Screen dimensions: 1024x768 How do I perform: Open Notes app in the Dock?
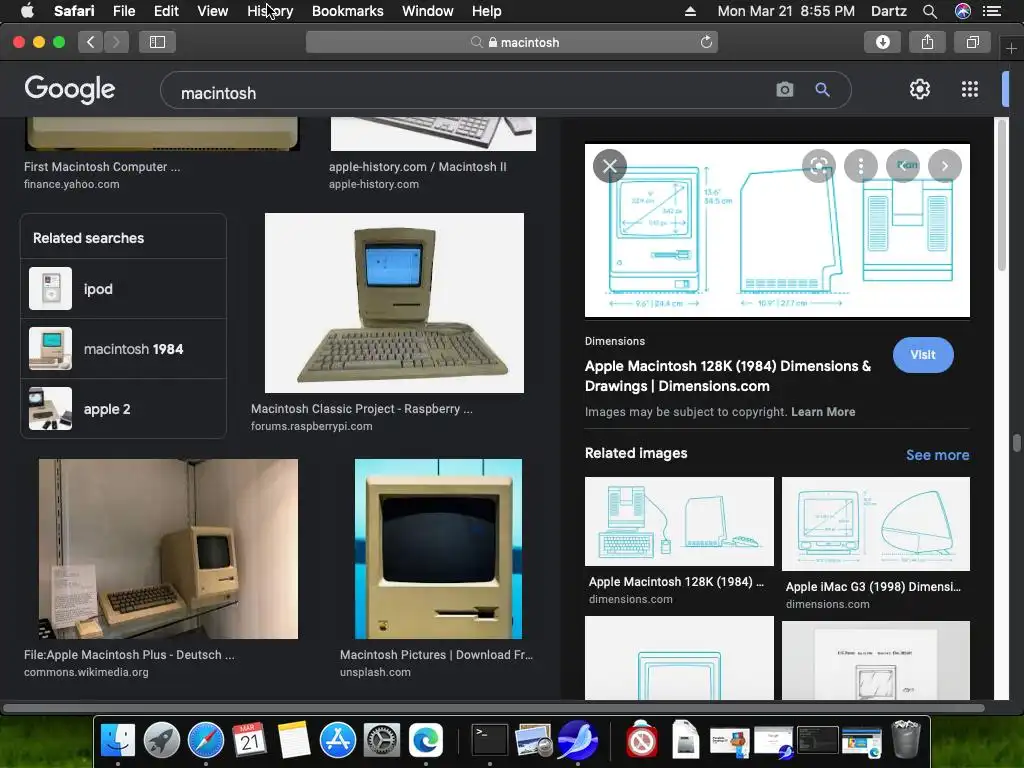pyautogui.click(x=293, y=741)
